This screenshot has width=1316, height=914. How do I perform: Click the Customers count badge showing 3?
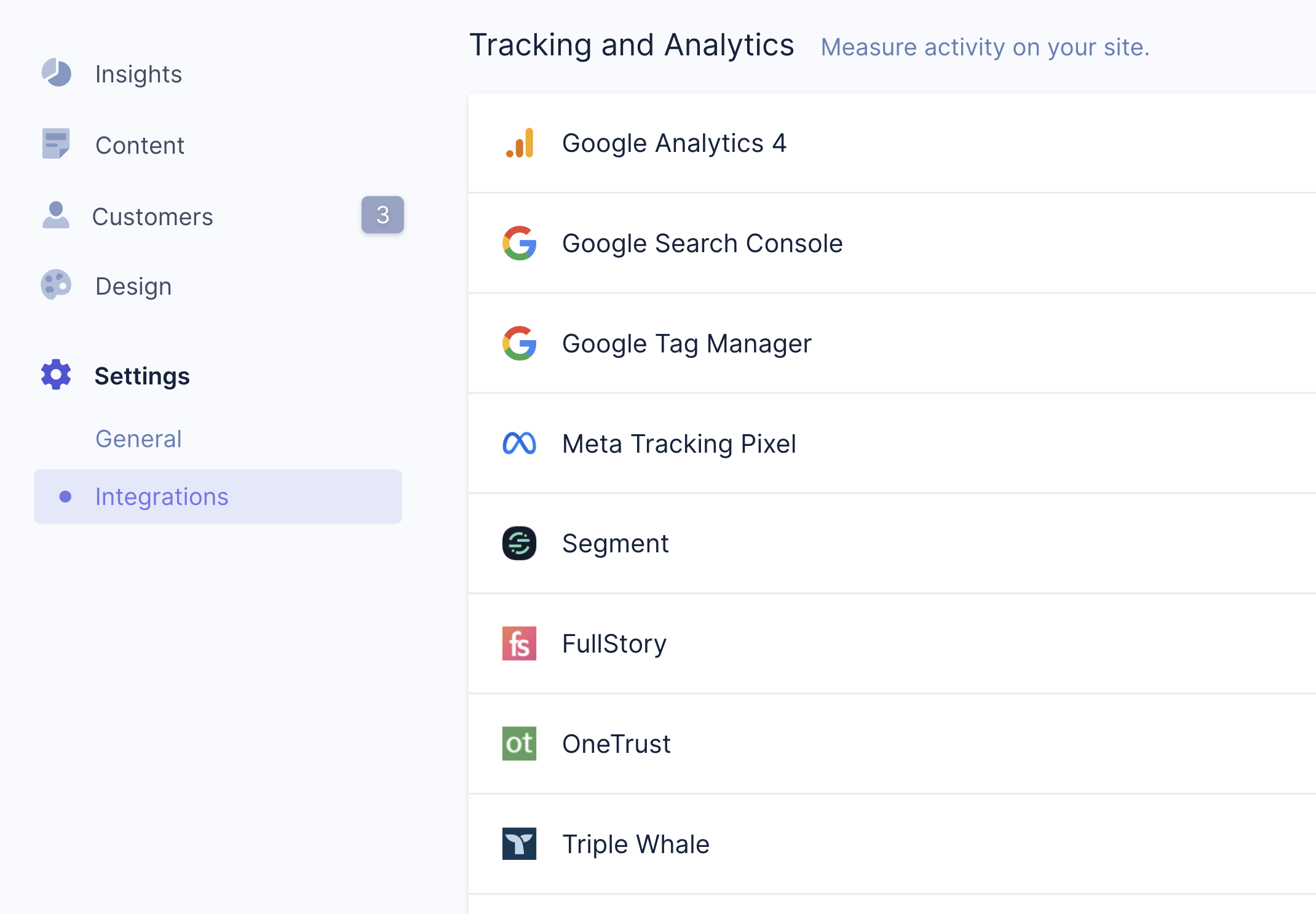pos(383,215)
